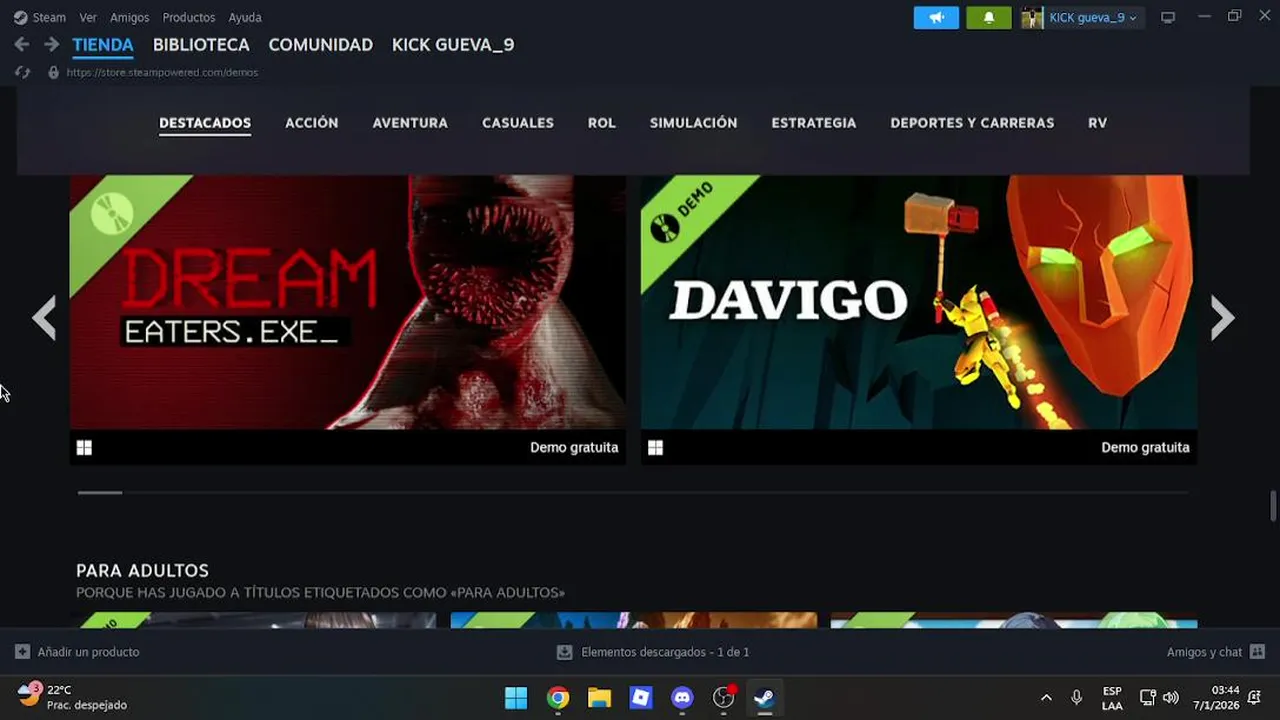The width and height of the screenshot is (1280, 720).
Task: Open OBS Studio taskbar icon
Action: [x=724, y=698]
